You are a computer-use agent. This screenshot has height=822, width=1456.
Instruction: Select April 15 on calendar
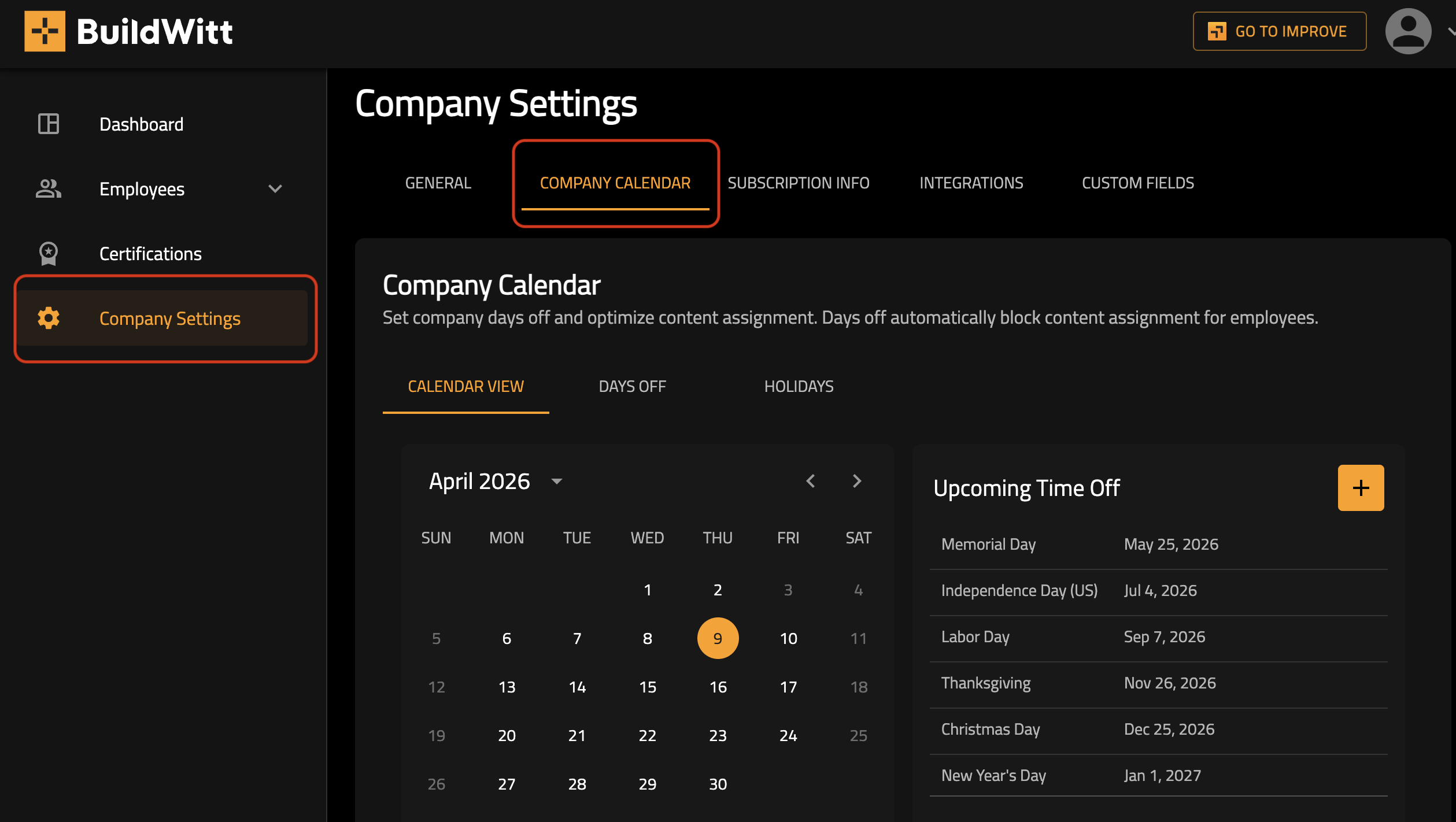tap(647, 687)
